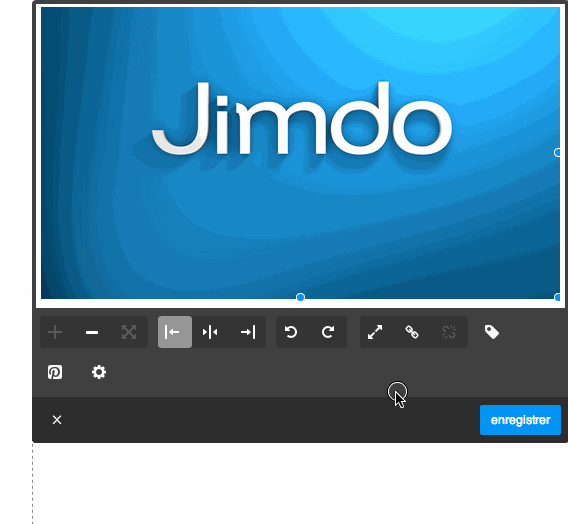Image resolution: width=568 pixels, height=524 pixels.
Task: Toggle the Pinterest pin-it button option
Action: click(55, 372)
